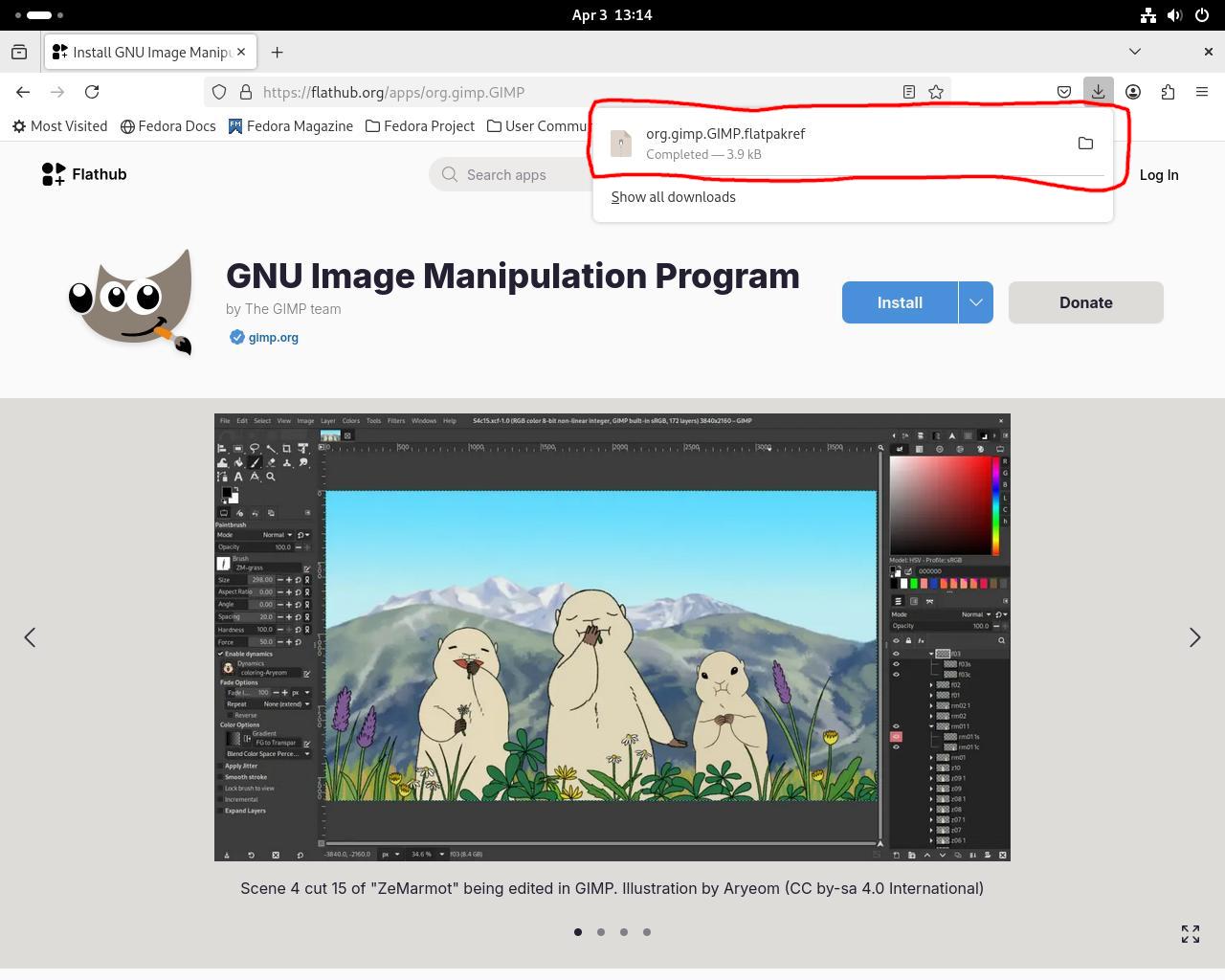1225x980 pixels.
Task: Save page to Pocket
Action: coord(1064,92)
